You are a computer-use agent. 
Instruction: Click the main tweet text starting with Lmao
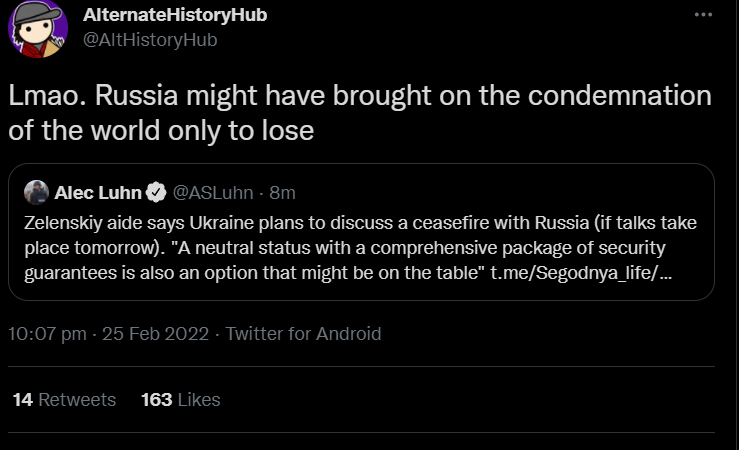tap(360, 114)
